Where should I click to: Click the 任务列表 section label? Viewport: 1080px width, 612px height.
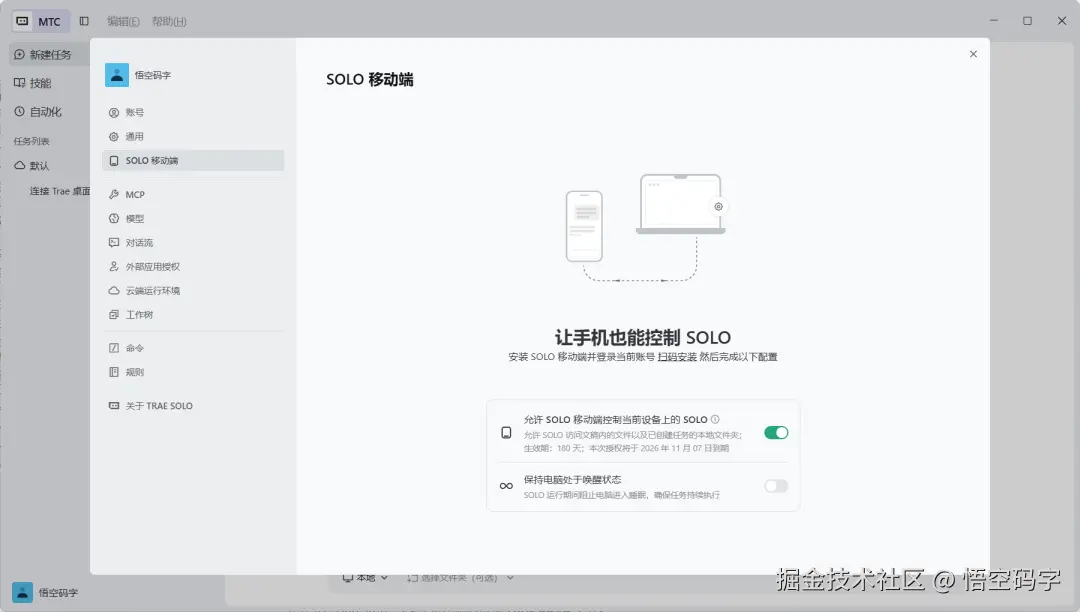point(31,141)
